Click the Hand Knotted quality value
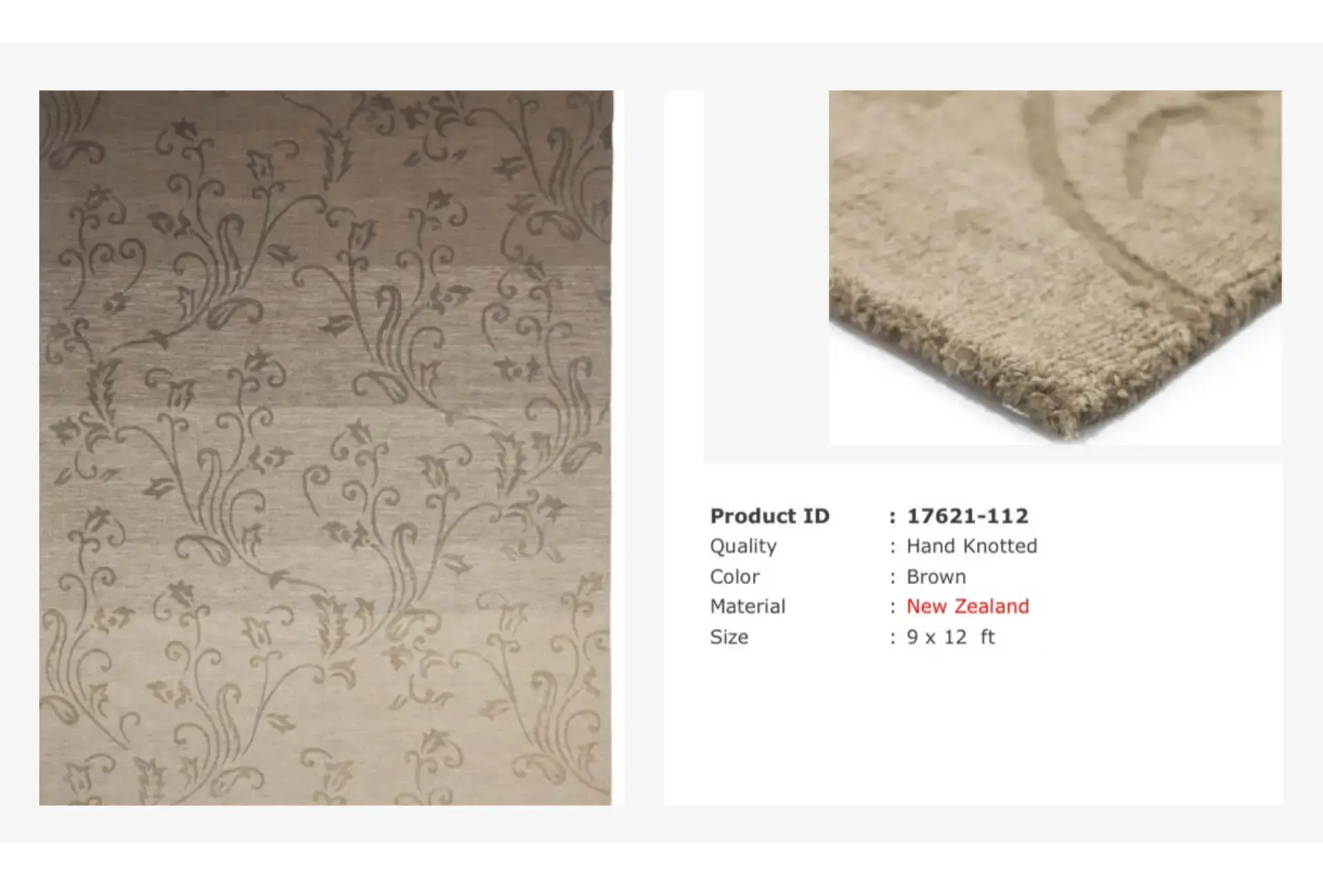 [972, 546]
